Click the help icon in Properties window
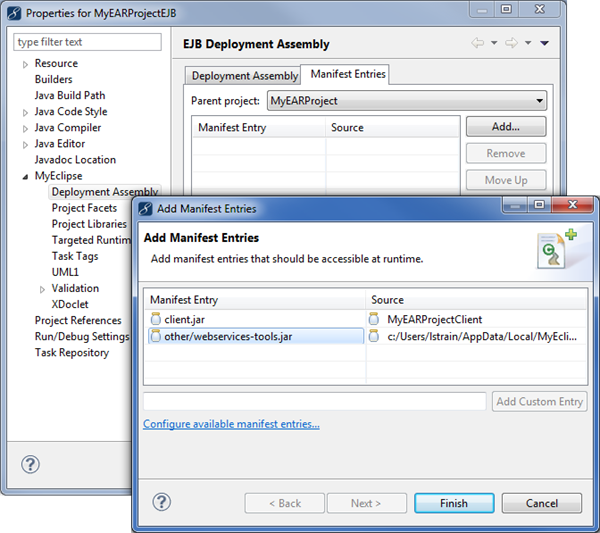 [31, 465]
